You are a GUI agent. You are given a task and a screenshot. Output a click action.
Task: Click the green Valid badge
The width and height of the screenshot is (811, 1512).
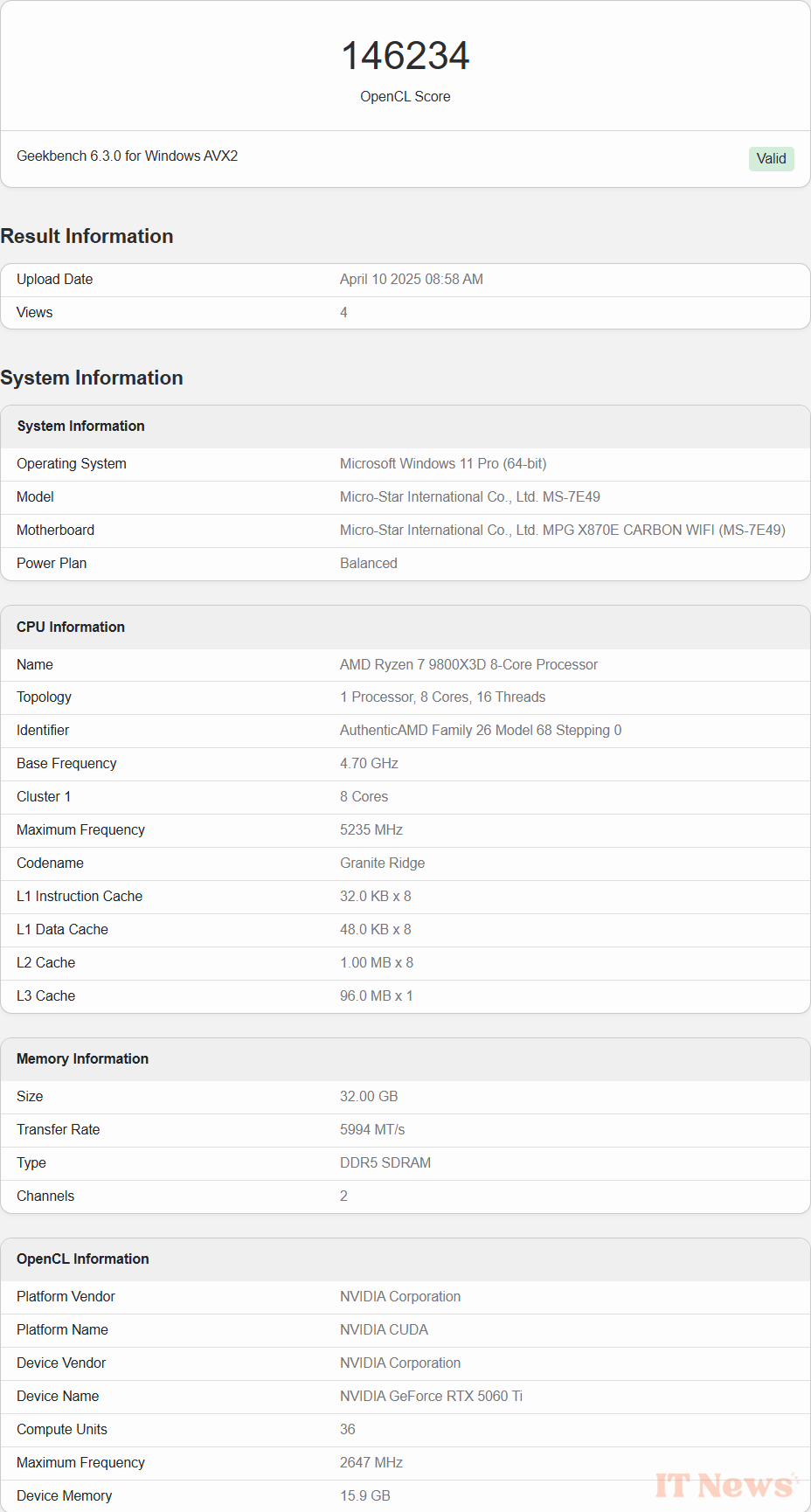tap(771, 158)
